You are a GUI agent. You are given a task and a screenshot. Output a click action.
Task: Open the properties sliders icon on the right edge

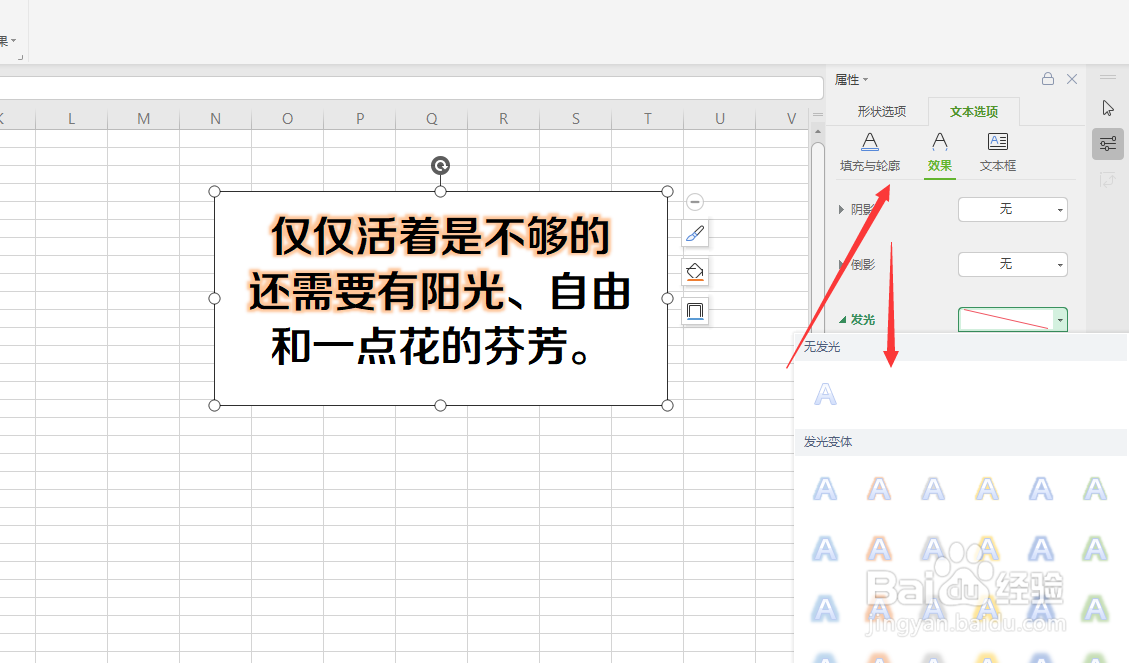coord(1107,144)
